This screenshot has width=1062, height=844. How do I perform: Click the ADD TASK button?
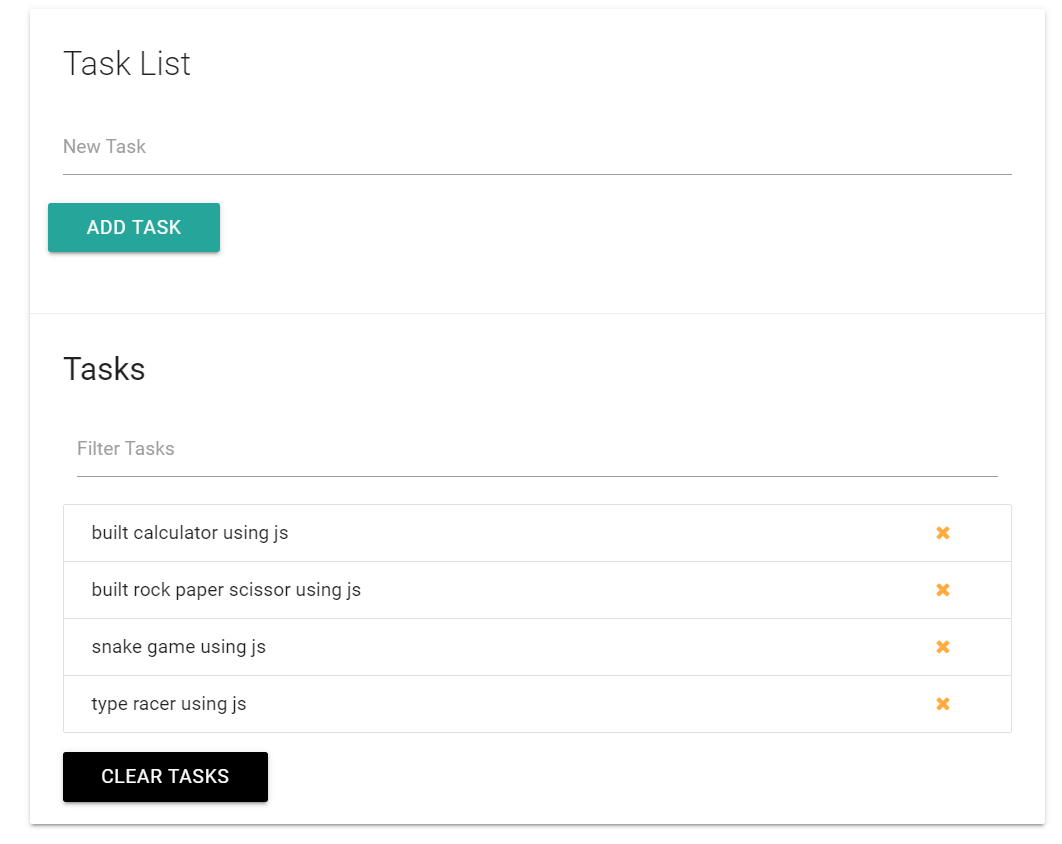[133, 227]
